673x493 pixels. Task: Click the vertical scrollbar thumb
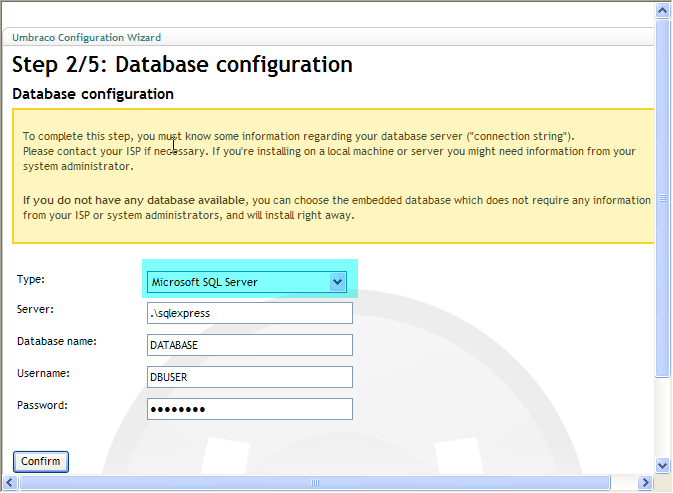(x=663, y=198)
